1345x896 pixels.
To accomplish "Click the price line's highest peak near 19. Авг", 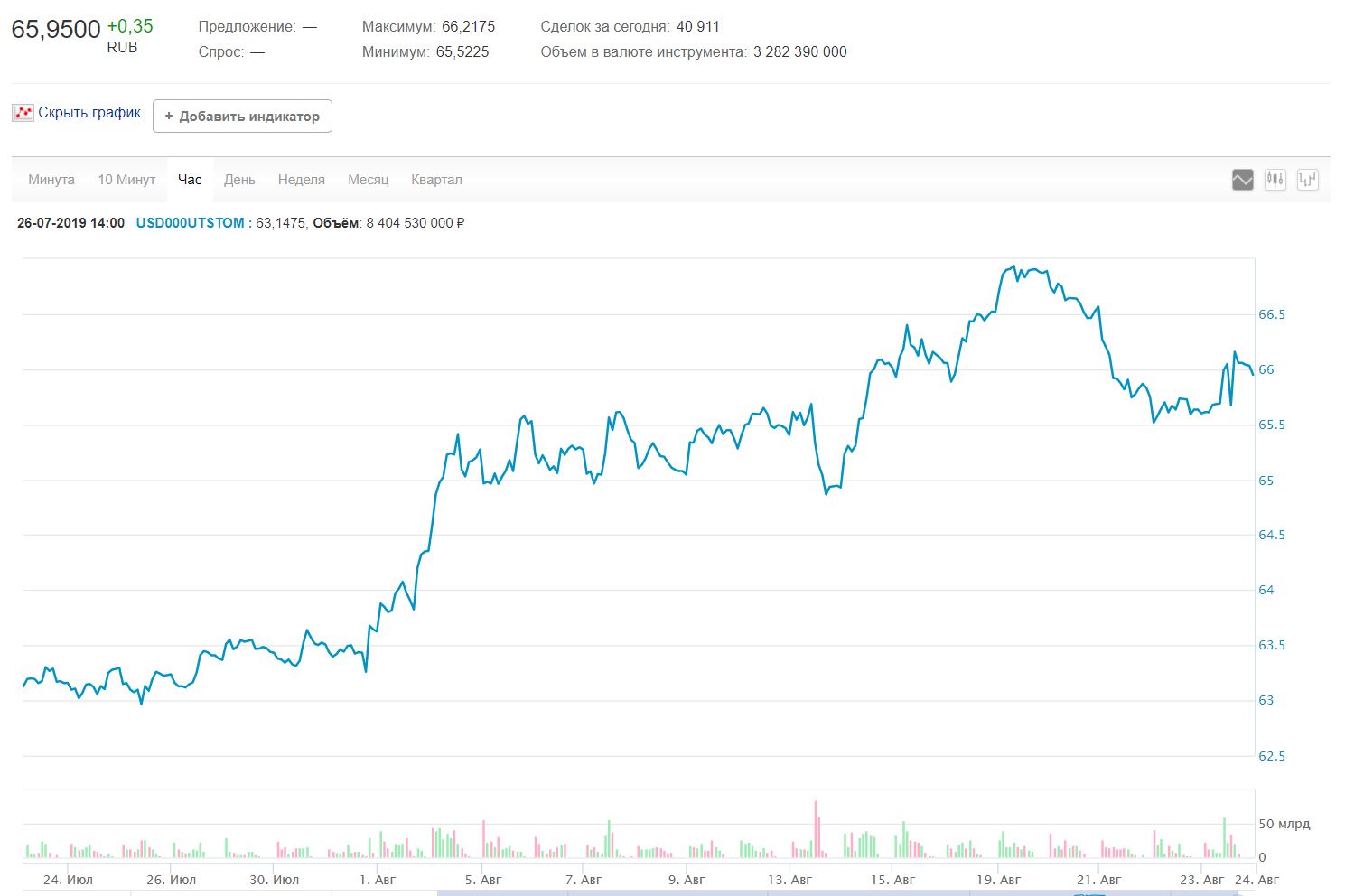I will pyautogui.click(x=1013, y=266).
